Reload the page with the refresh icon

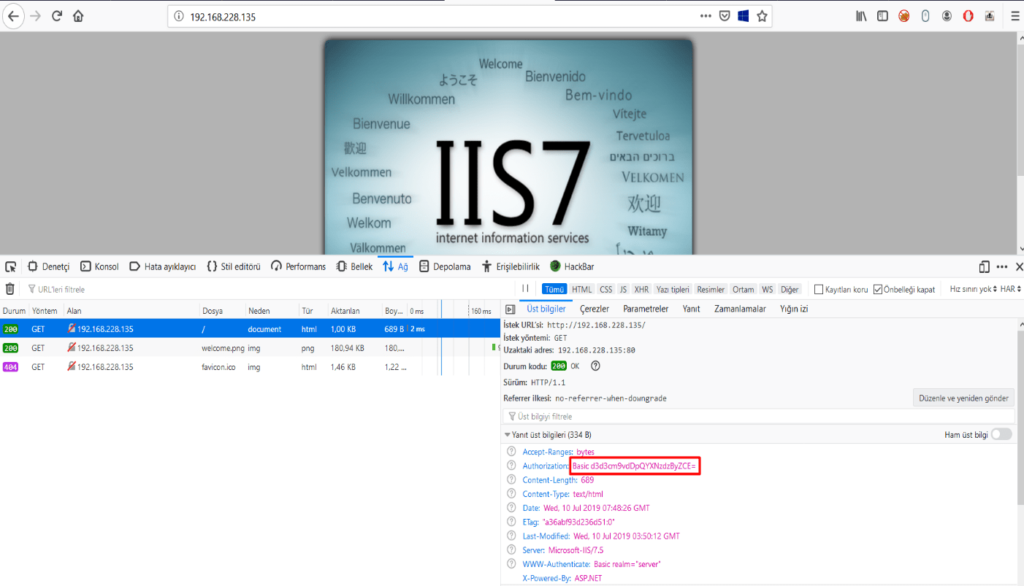point(57,16)
